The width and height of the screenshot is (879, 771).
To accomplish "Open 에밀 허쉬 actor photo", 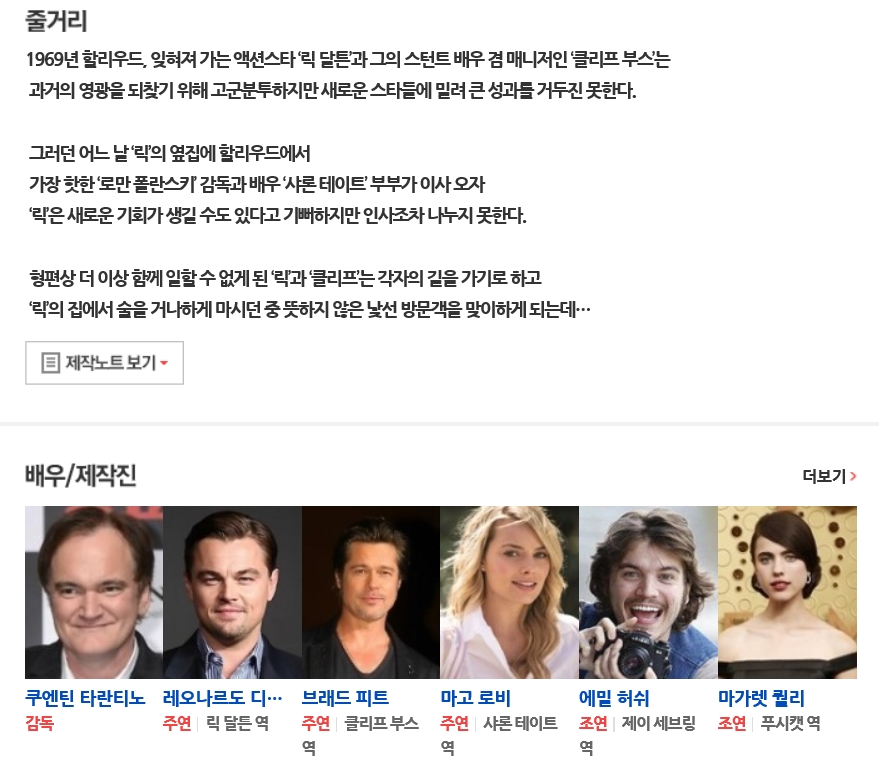I will 648,592.
